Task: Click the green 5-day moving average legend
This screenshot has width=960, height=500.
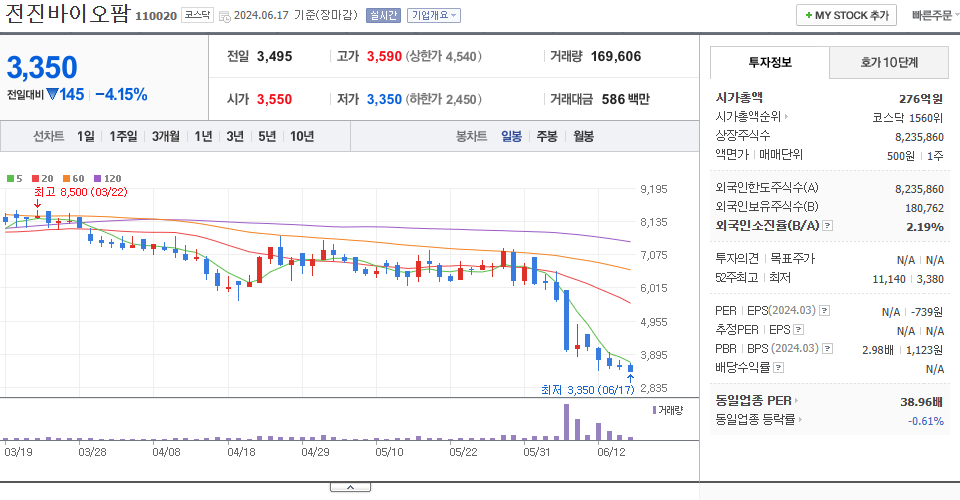Action: click(15, 179)
